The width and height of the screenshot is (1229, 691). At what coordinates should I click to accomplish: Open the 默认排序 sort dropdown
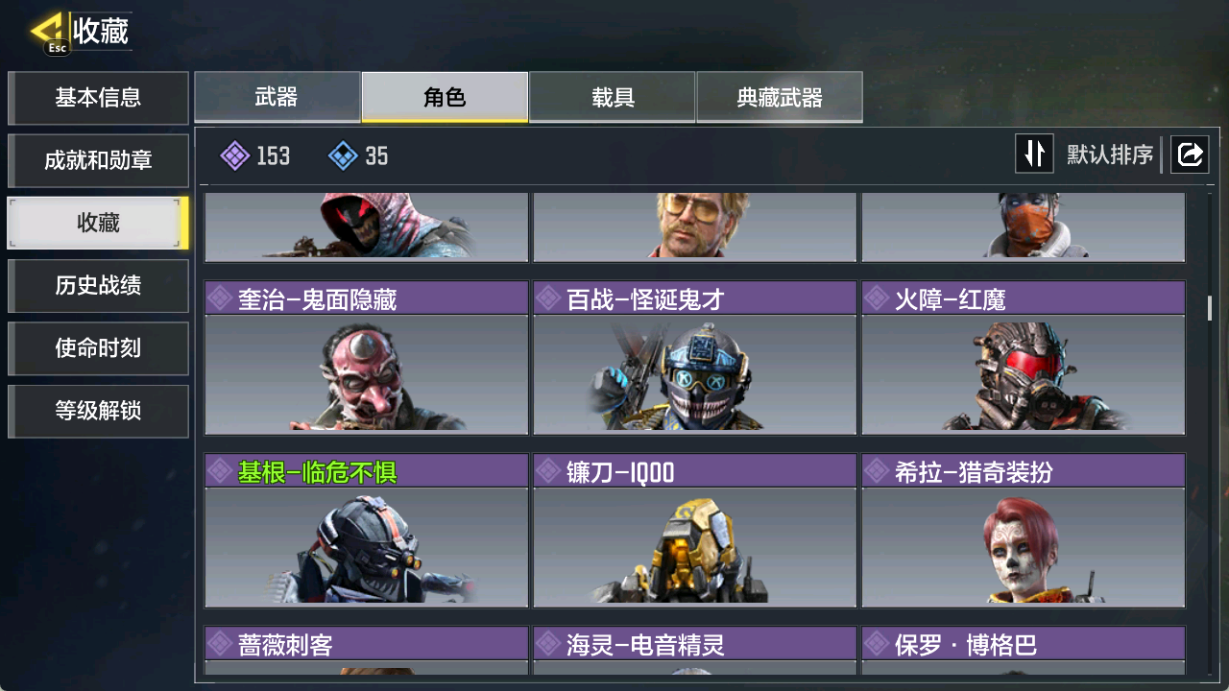(x=1110, y=155)
